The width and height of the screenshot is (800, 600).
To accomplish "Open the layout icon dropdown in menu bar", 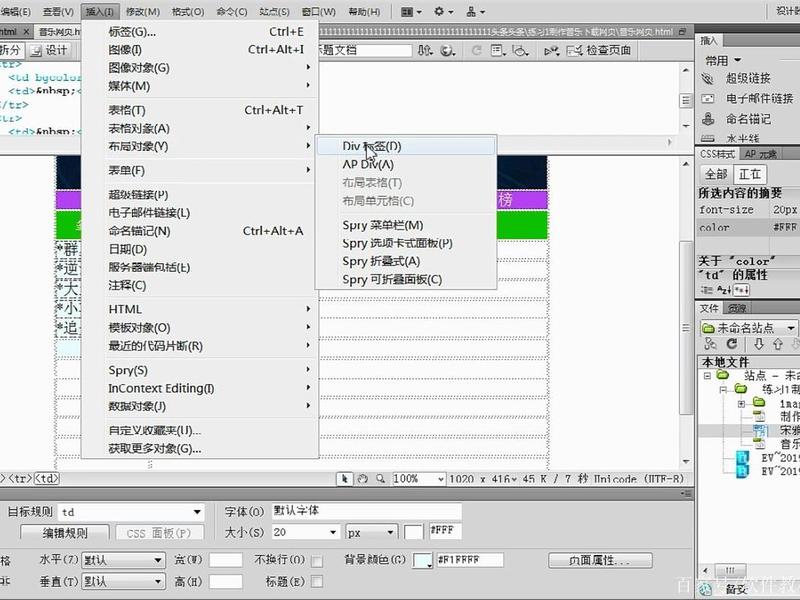I will coord(411,11).
